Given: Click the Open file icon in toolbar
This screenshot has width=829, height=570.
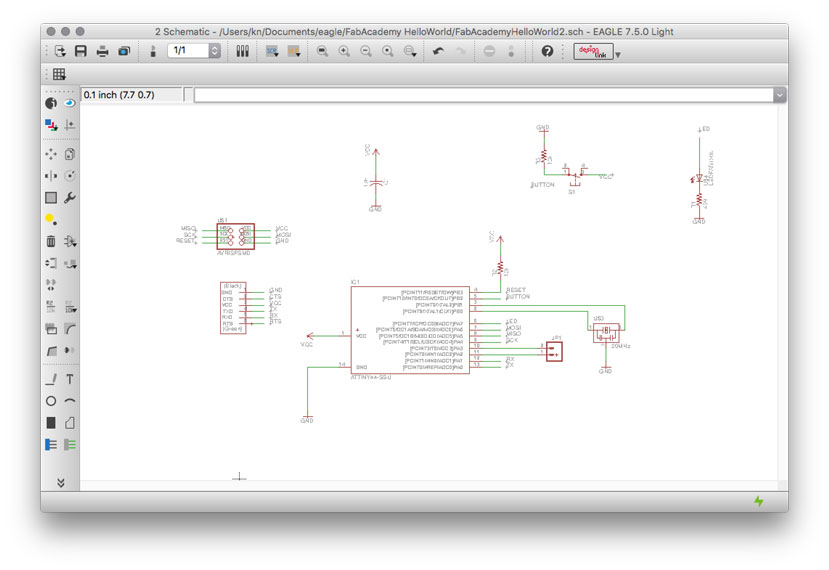Looking at the screenshot, I should [60, 51].
